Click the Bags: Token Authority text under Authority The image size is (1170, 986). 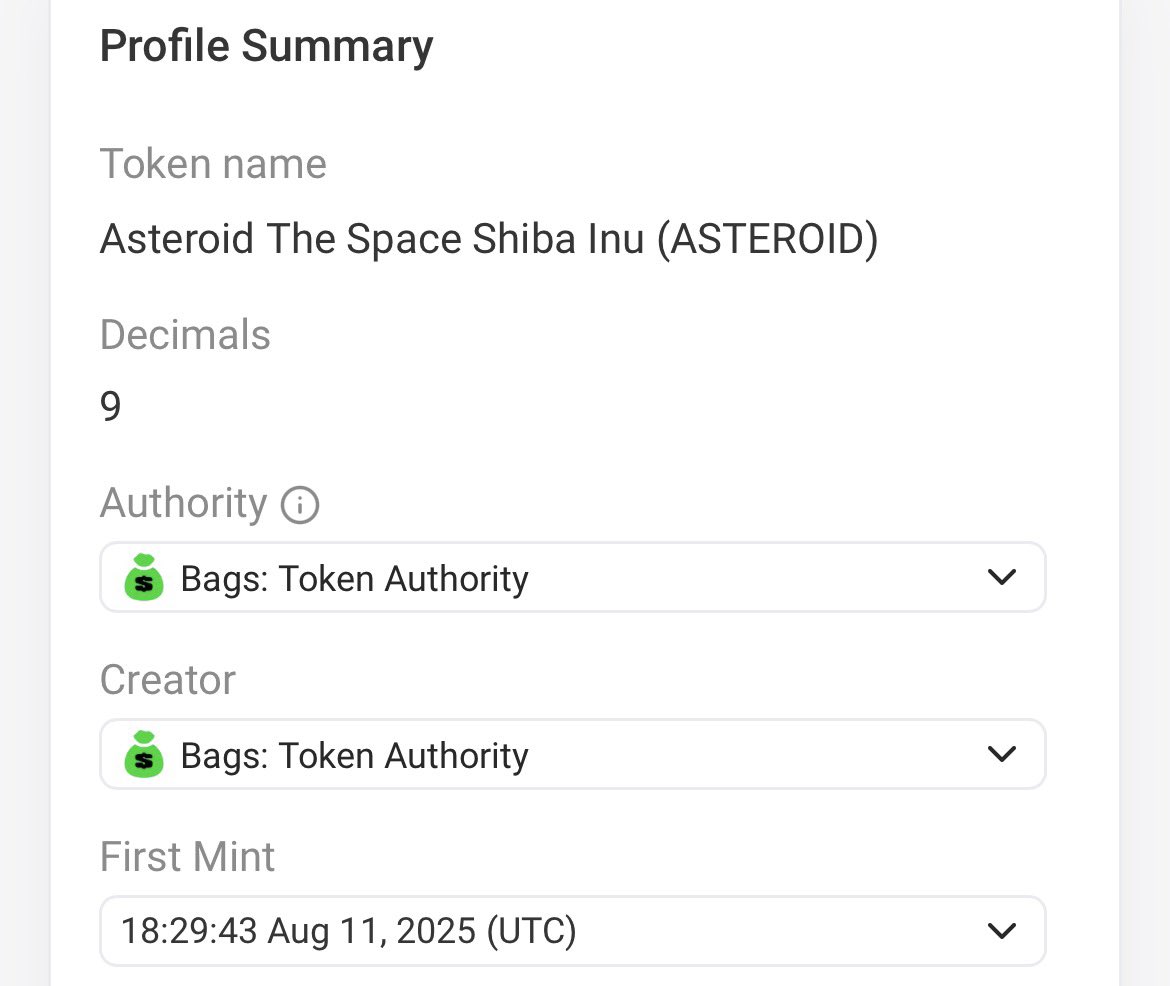pos(354,578)
